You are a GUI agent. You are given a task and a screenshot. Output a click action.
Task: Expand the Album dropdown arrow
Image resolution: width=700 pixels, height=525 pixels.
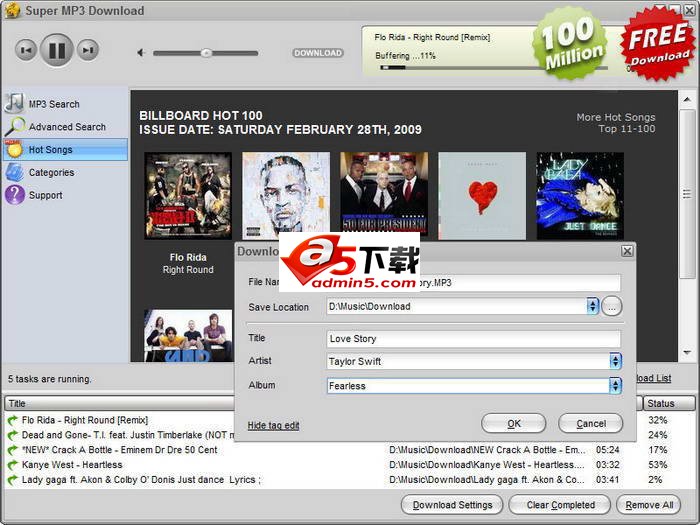[615, 385]
